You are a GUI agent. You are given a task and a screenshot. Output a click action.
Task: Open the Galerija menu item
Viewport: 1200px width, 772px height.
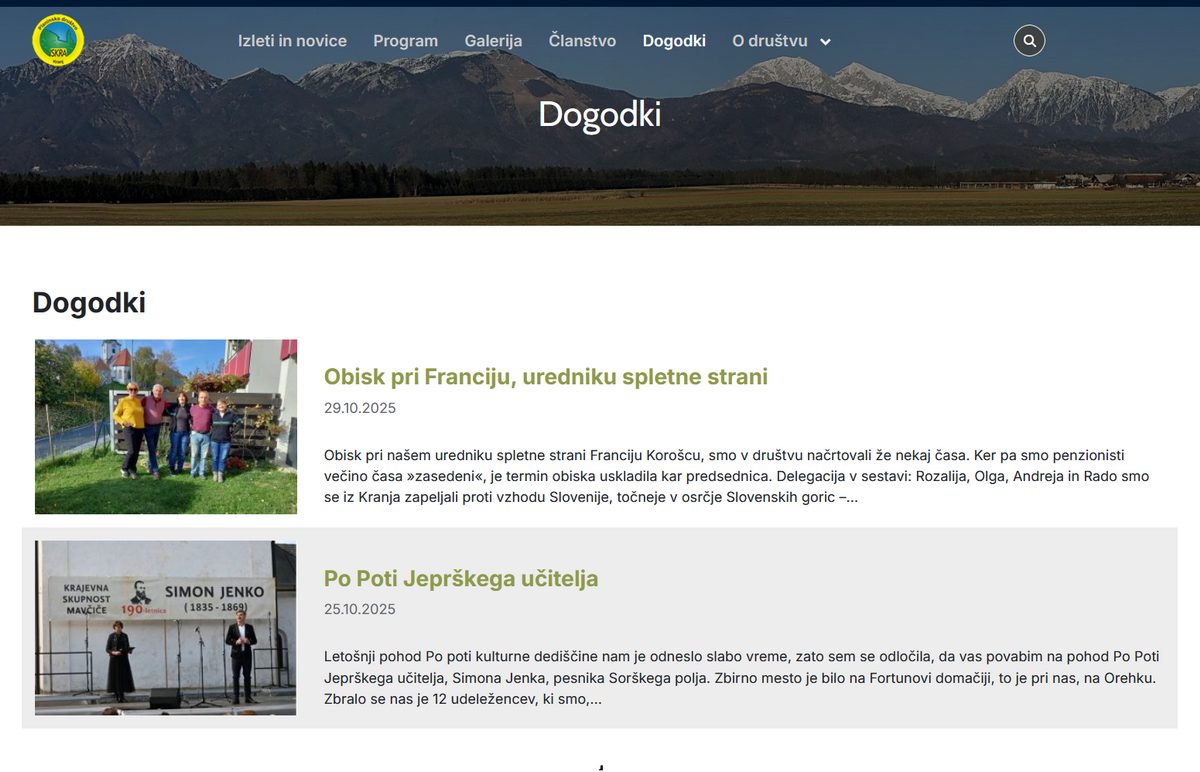[493, 41]
